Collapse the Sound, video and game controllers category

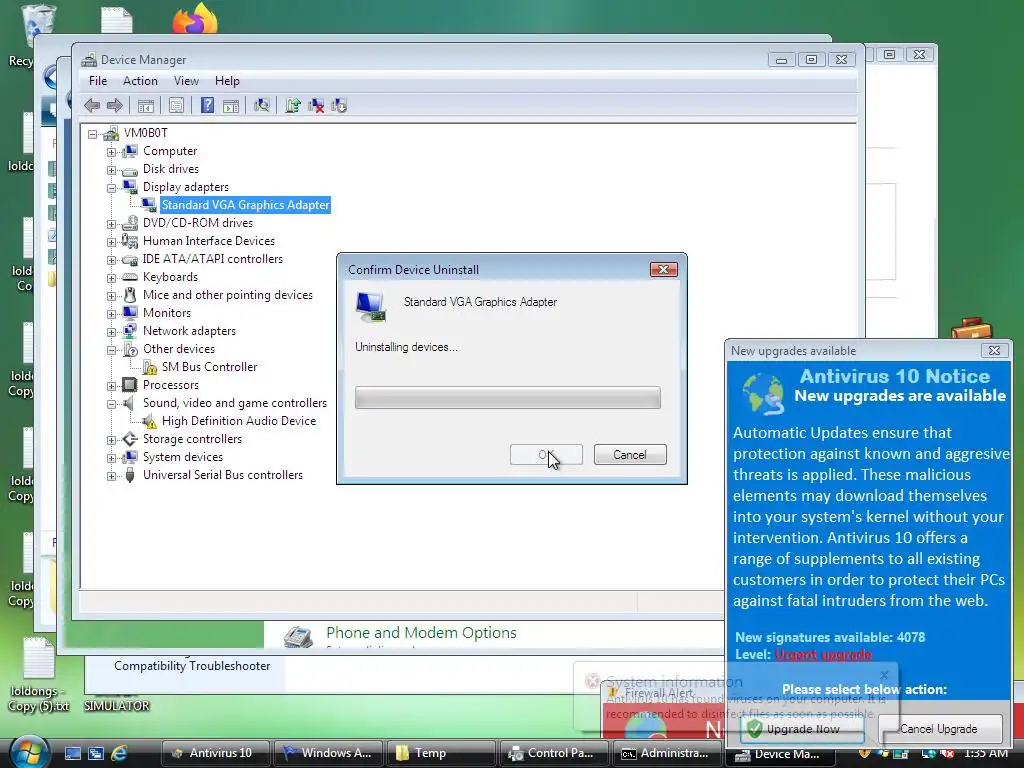point(112,404)
